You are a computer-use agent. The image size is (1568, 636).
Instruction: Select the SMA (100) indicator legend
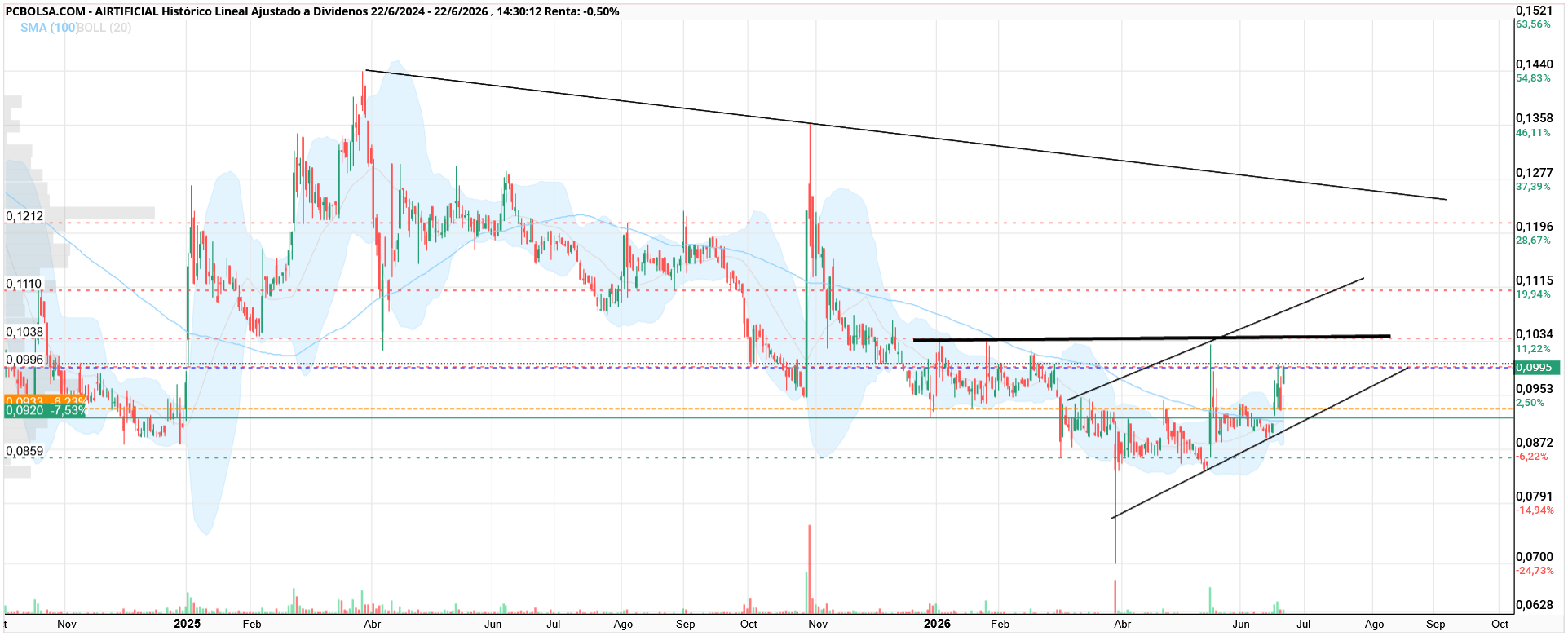point(49,28)
